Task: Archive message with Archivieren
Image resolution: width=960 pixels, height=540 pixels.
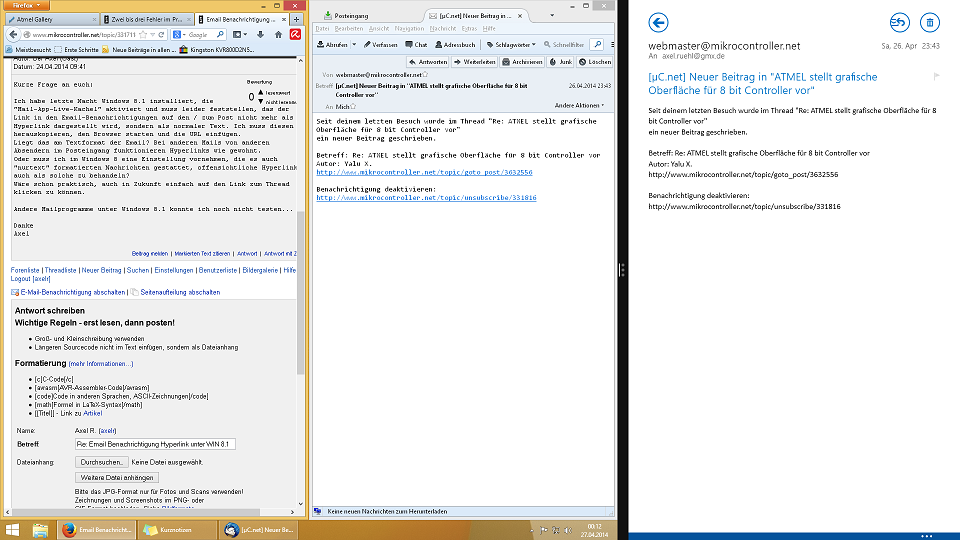Action: pos(522,62)
